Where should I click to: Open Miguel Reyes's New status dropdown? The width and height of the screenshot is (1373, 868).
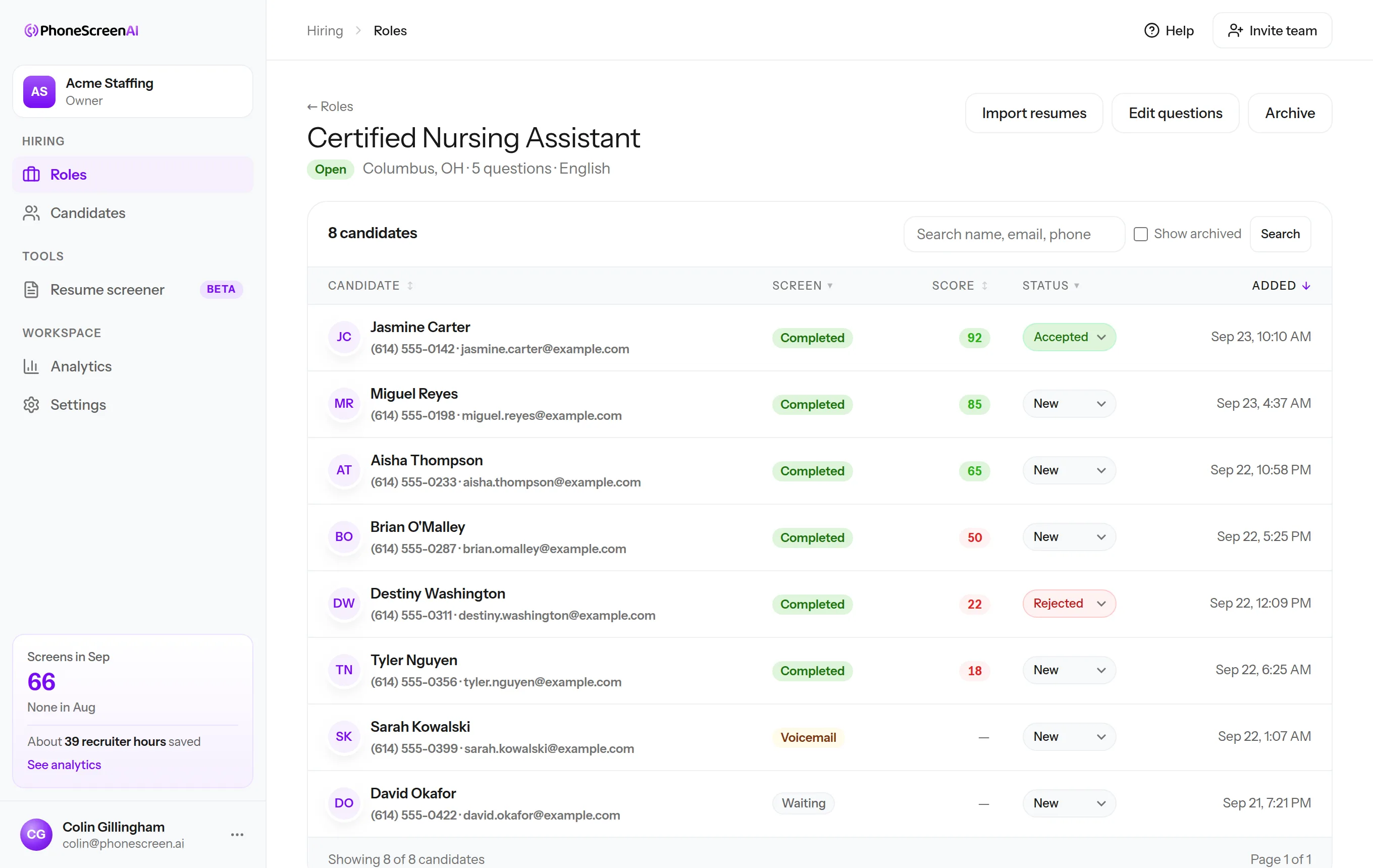1069,404
